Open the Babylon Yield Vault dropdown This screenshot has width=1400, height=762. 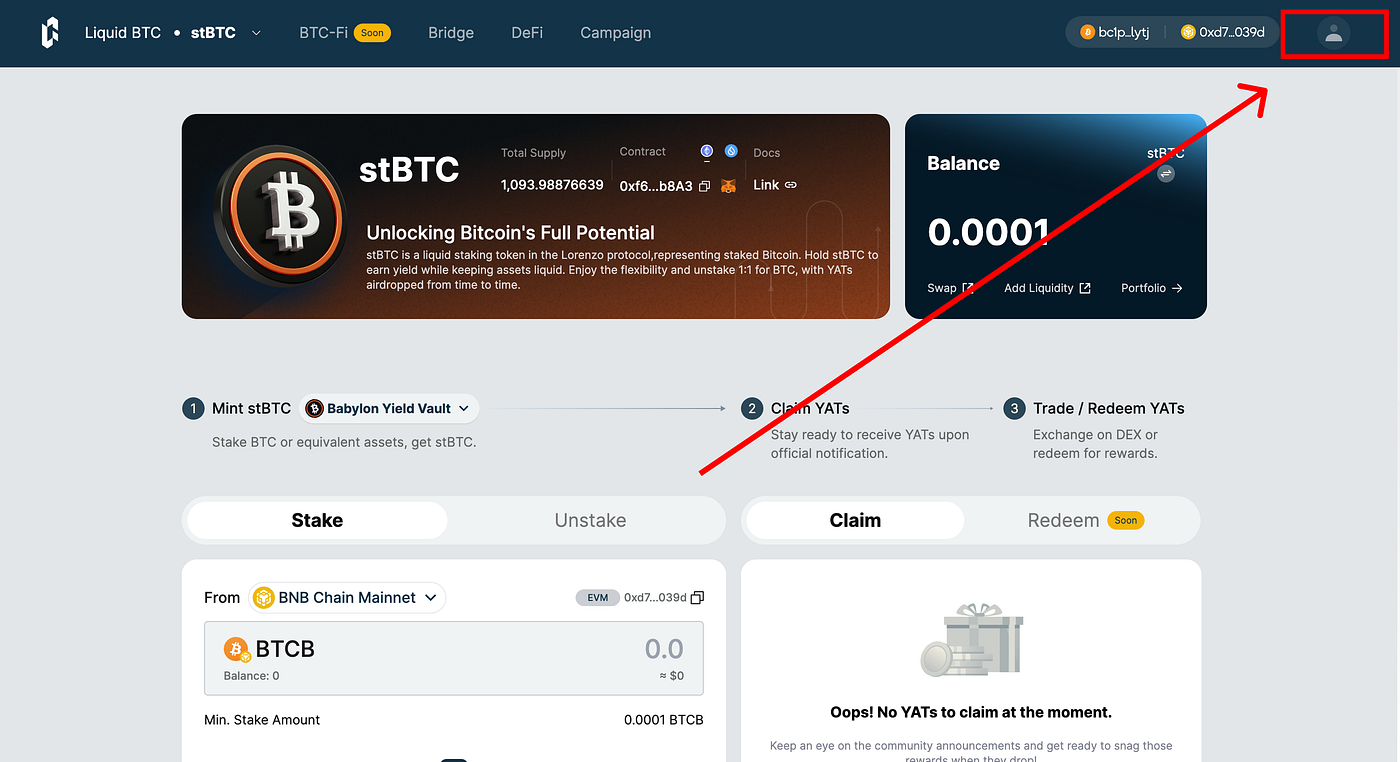pyautogui.click(x=388, y=408)
